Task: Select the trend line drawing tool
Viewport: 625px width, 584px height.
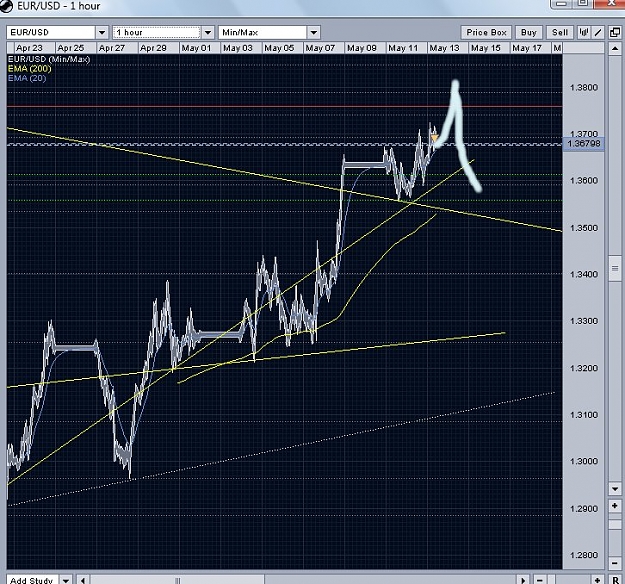Action: [x=597, y=32]
